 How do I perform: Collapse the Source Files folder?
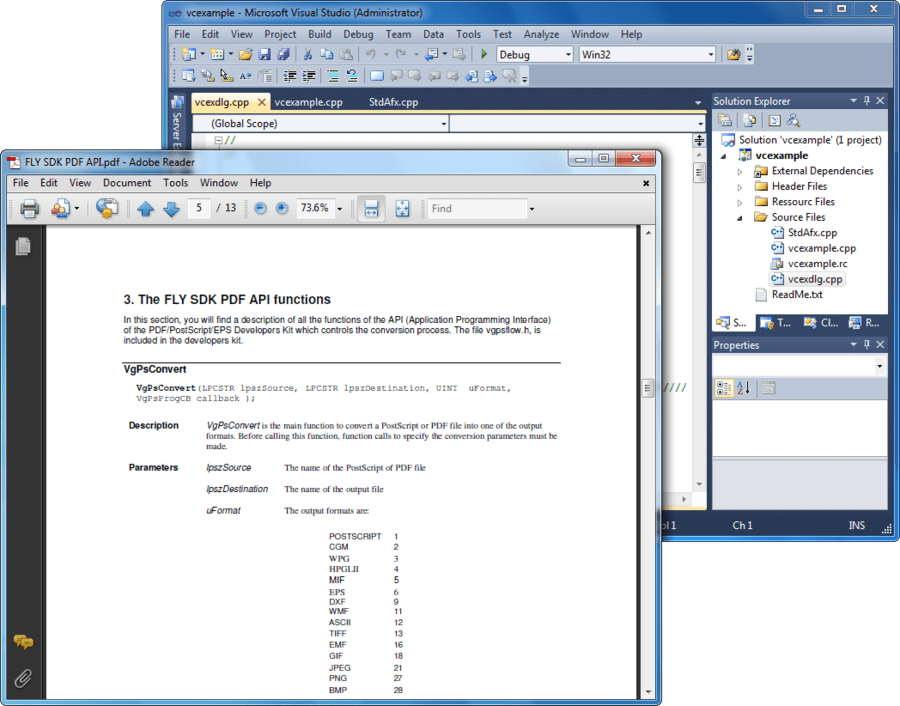point(740,218)
